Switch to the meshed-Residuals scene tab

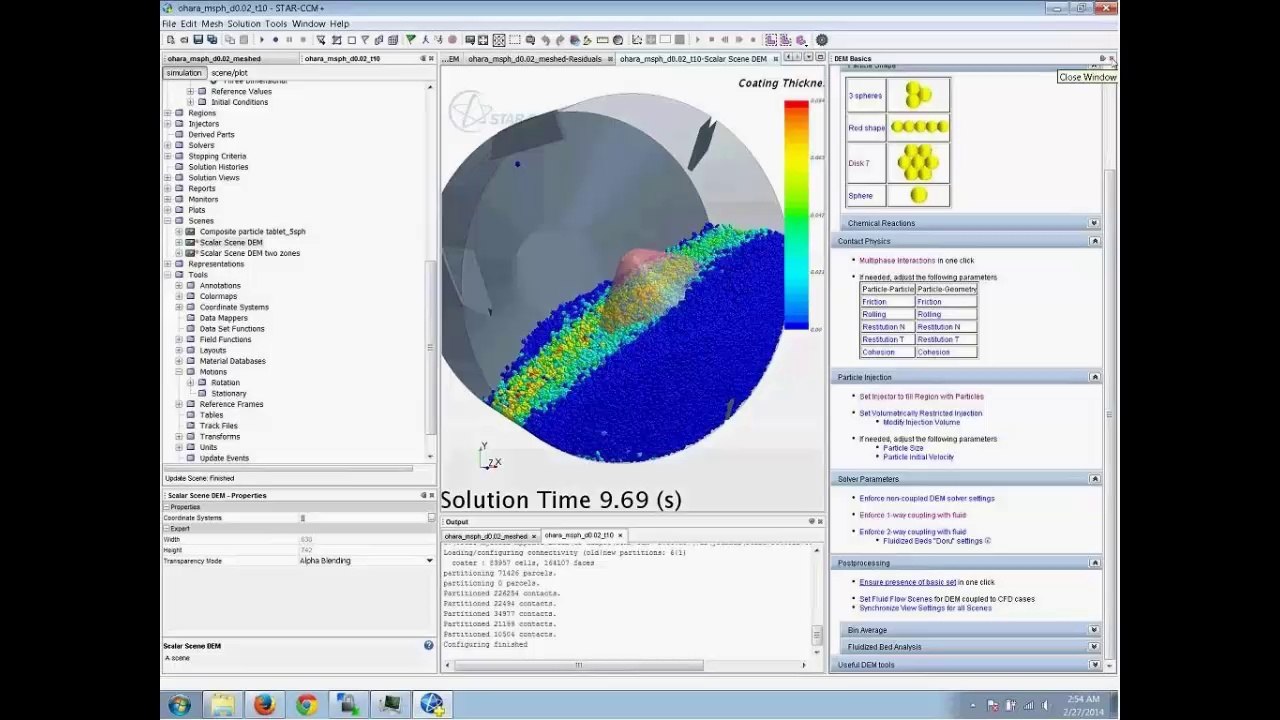tap(535, 59)
